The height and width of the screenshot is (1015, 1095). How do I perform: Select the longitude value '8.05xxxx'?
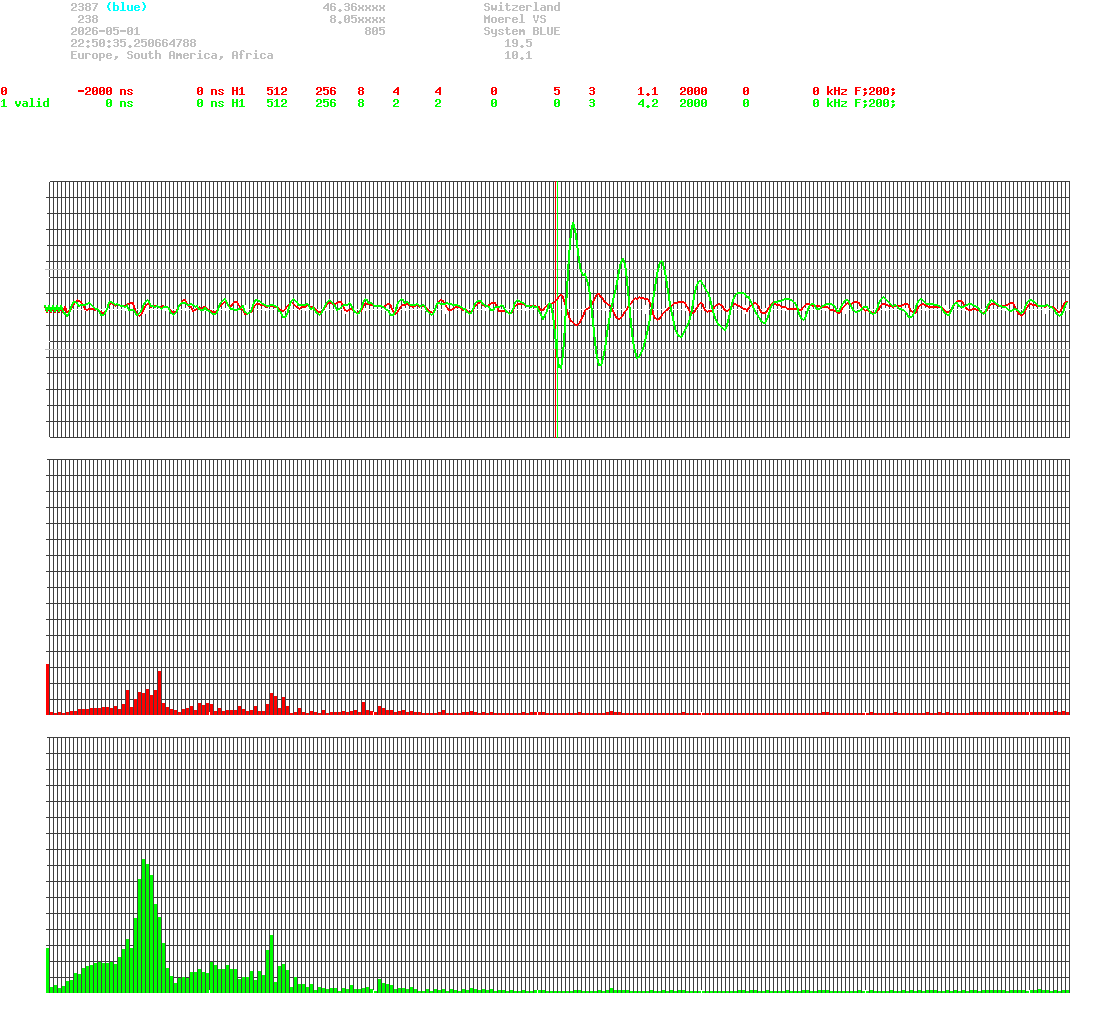pyautogui.click(x=358, y=20)
